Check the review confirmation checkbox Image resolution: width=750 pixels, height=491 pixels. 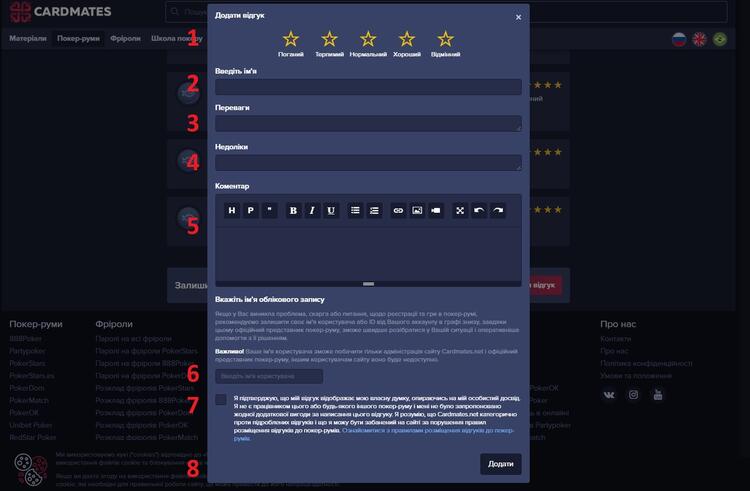click(221, 400)
